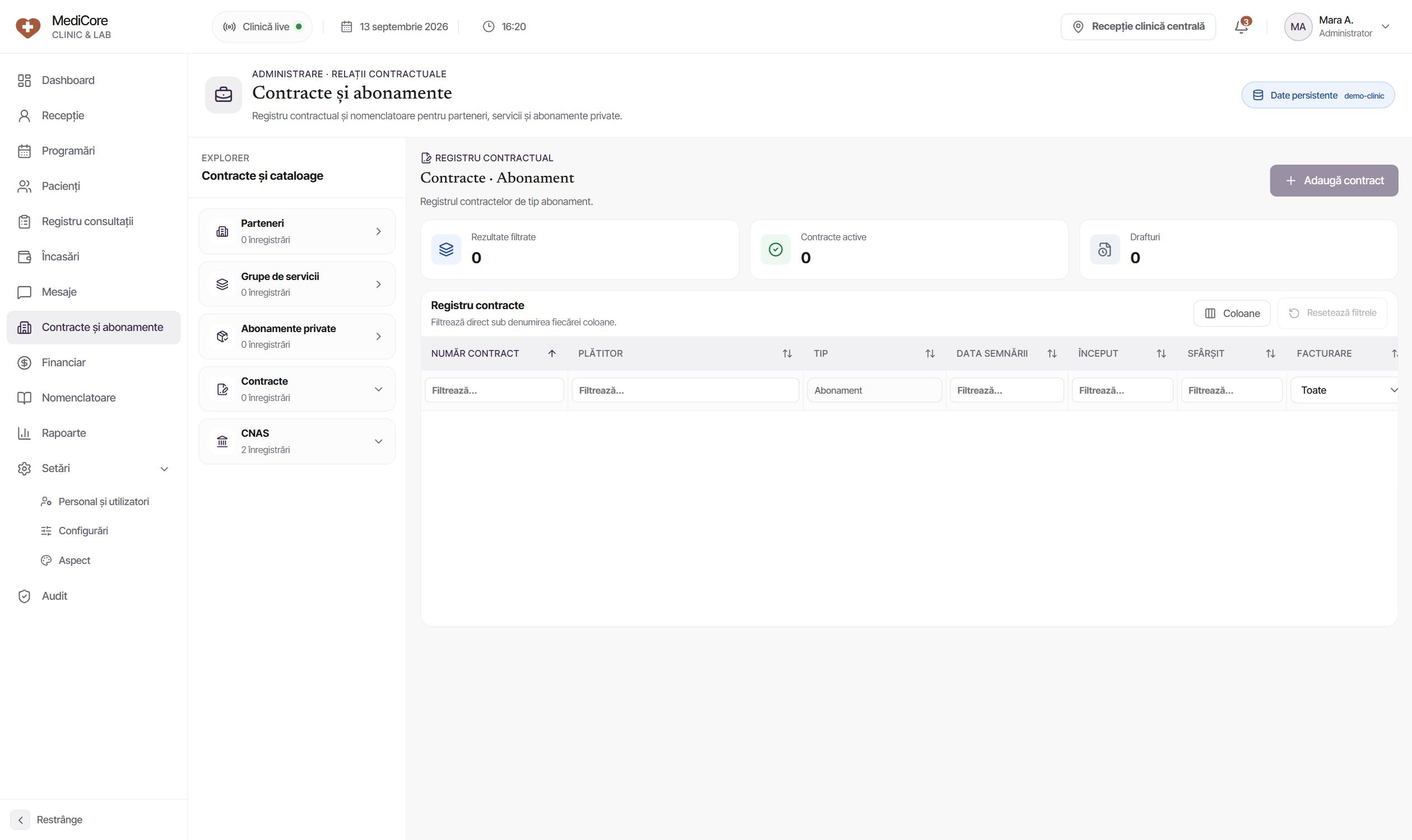The image size is (1412, 840).
Task: Open the notifications bell icon
Action: tap(1241, 27)
